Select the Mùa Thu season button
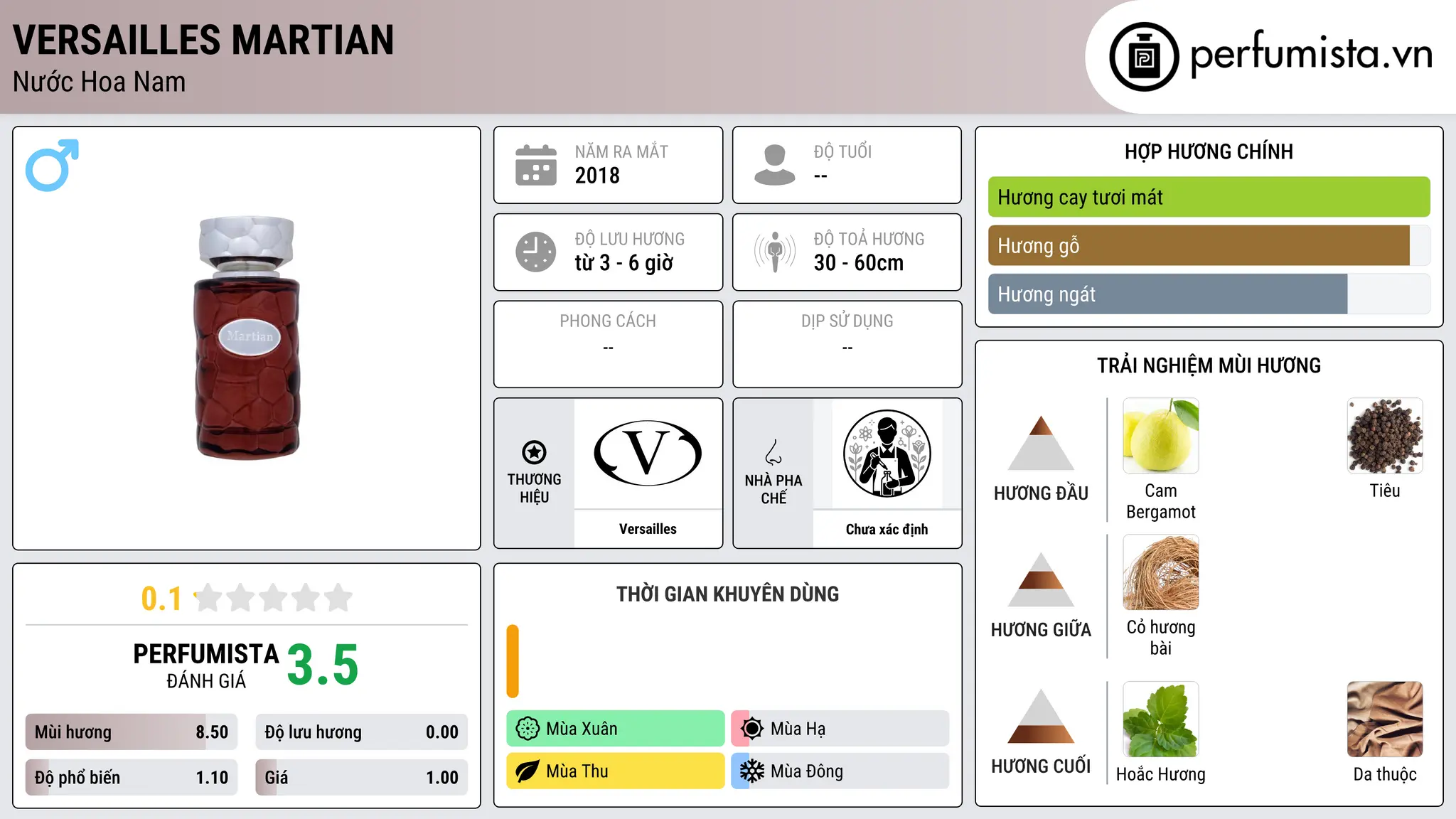 point(616,771)
